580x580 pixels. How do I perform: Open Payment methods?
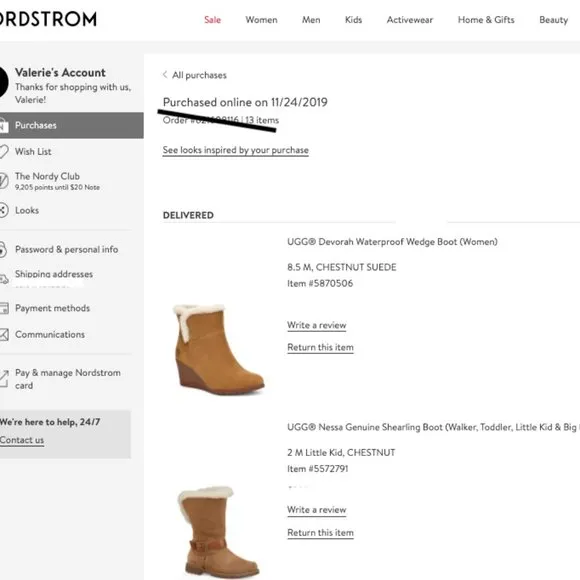click(x=52, y=308)
